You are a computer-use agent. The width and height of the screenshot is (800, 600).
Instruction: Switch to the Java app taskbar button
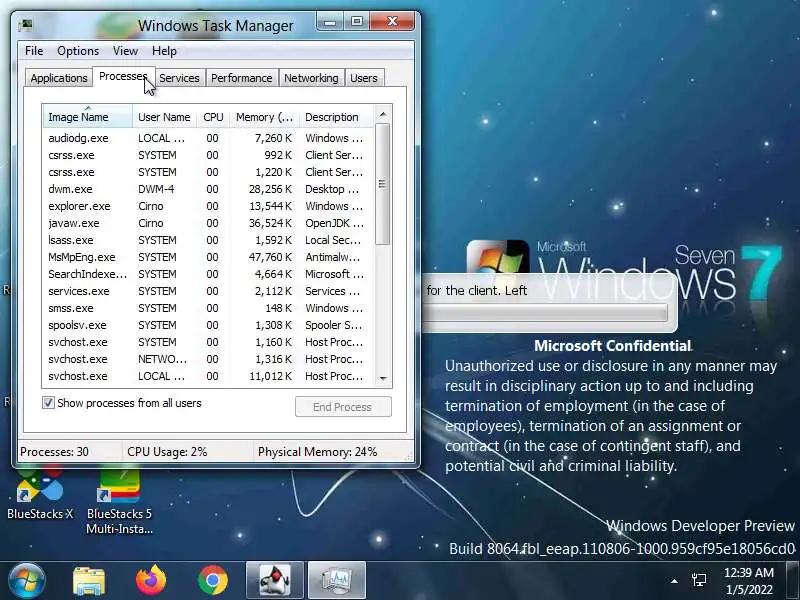click(x=275, y=580)
